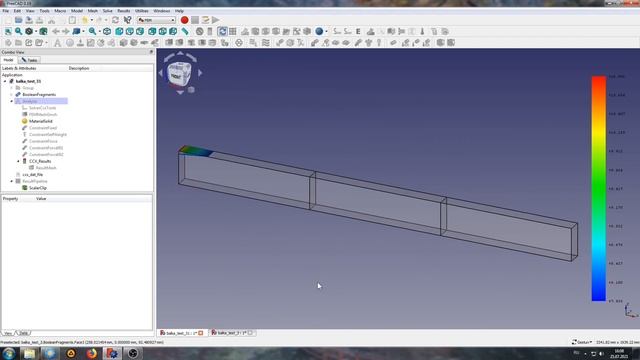Switch to the Tasks tab in Combo View

click(29, 60)
